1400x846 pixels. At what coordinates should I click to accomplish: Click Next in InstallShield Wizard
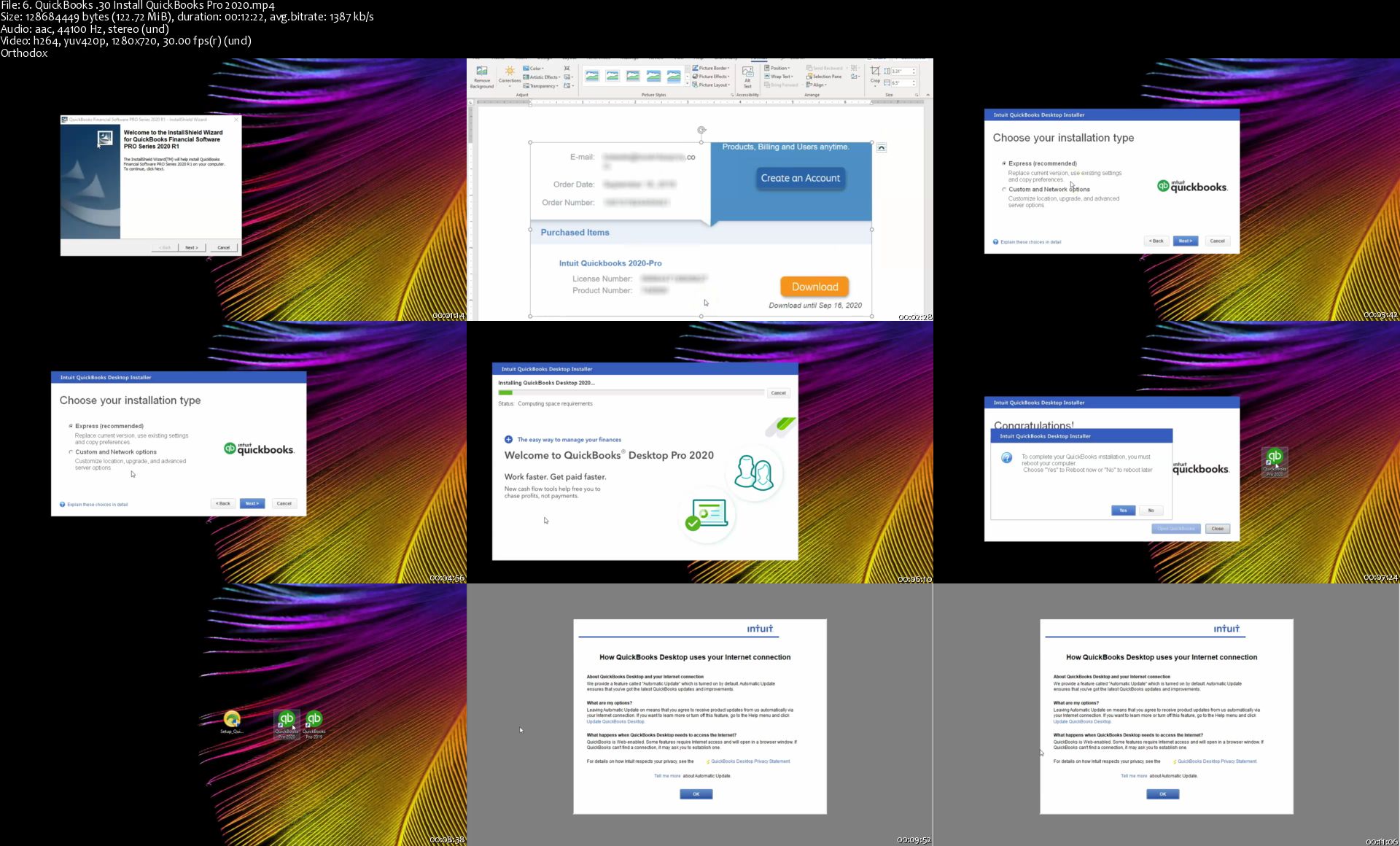191,247
